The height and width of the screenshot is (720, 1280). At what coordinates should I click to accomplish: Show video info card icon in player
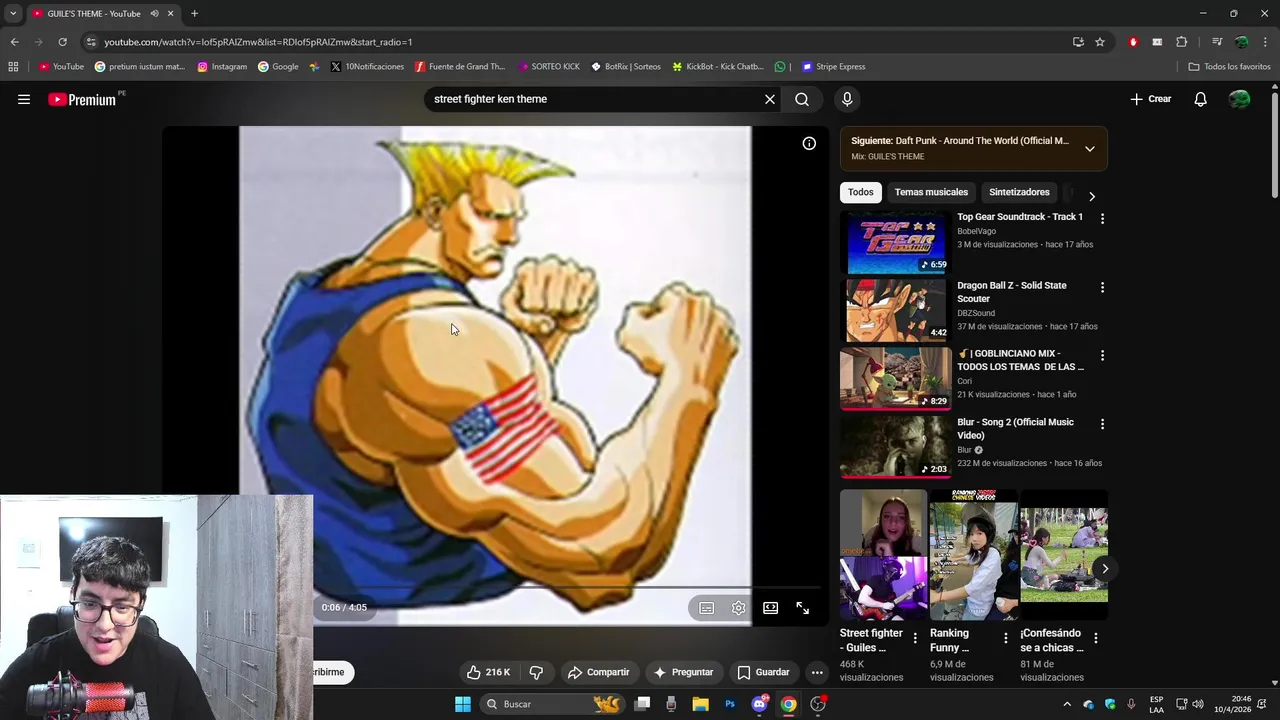809,144
